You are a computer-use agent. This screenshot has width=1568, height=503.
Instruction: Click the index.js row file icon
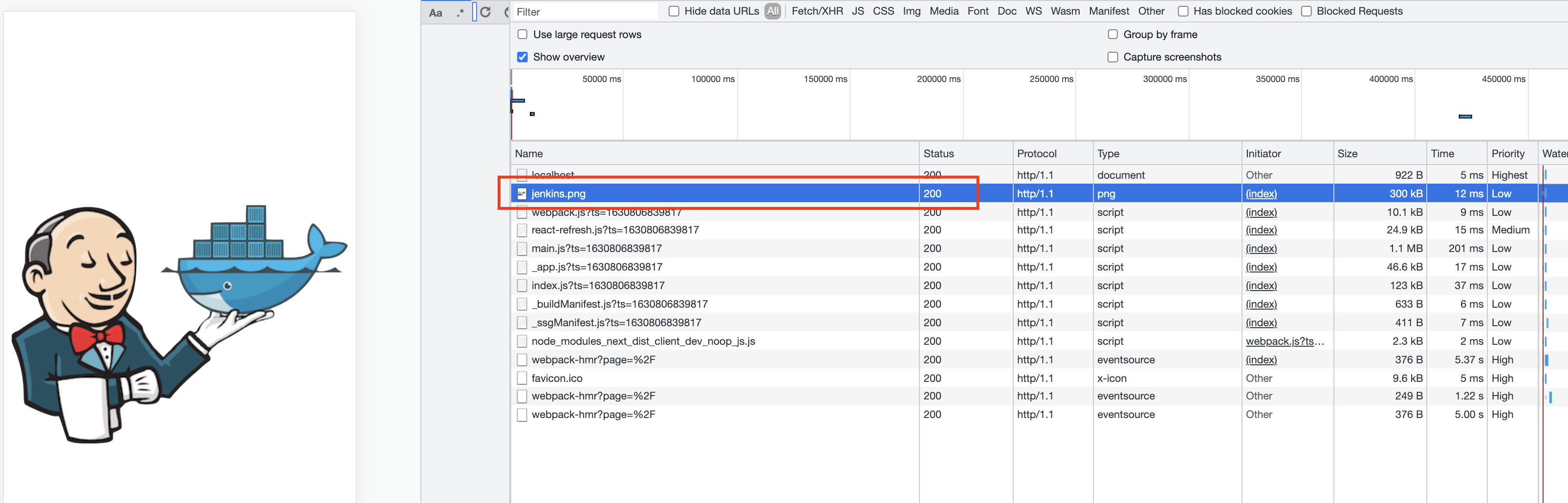(522, 286)
